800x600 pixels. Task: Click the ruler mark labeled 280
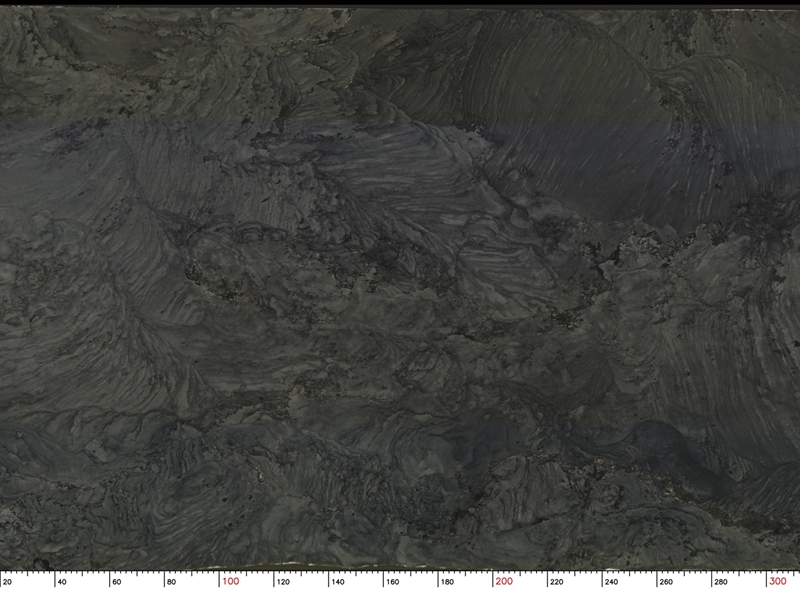click(720, 582)
